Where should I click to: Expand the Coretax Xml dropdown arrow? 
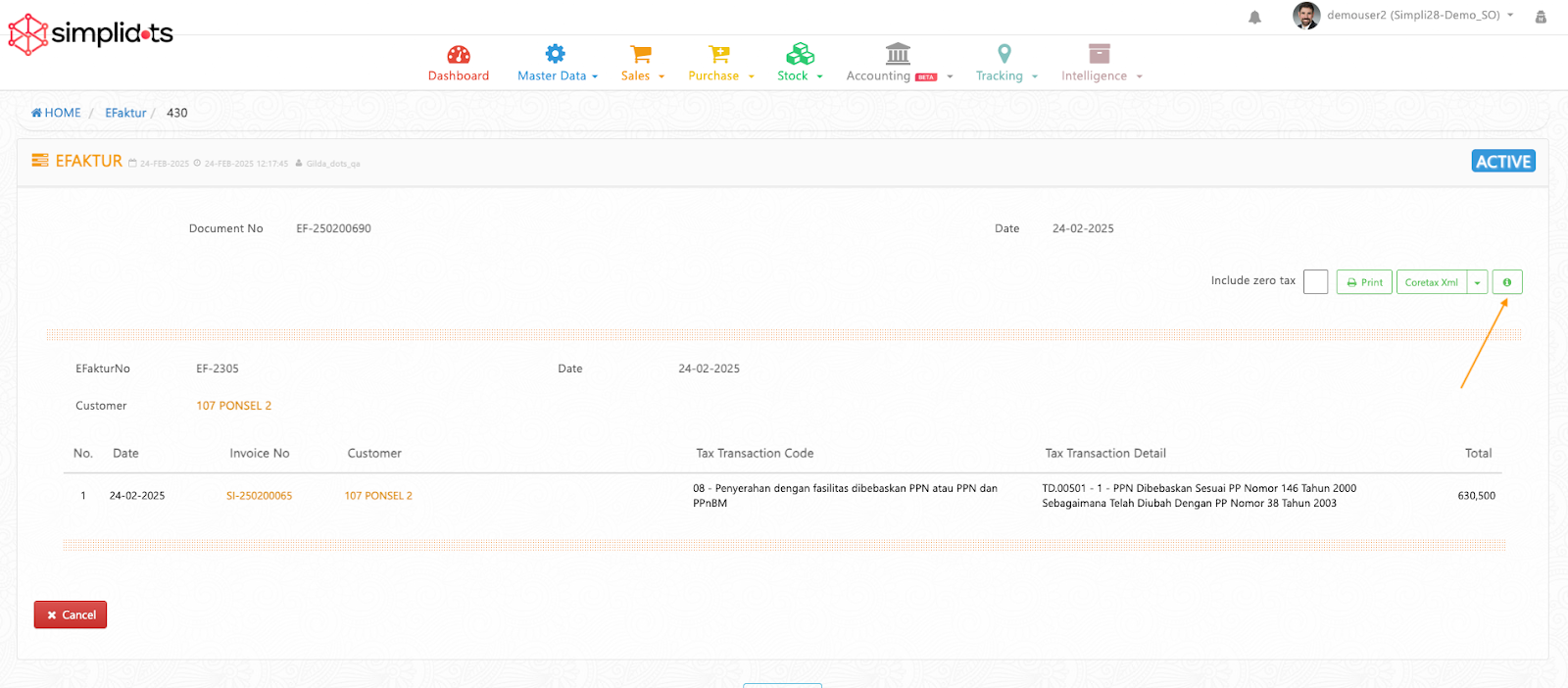point(1478,282)
